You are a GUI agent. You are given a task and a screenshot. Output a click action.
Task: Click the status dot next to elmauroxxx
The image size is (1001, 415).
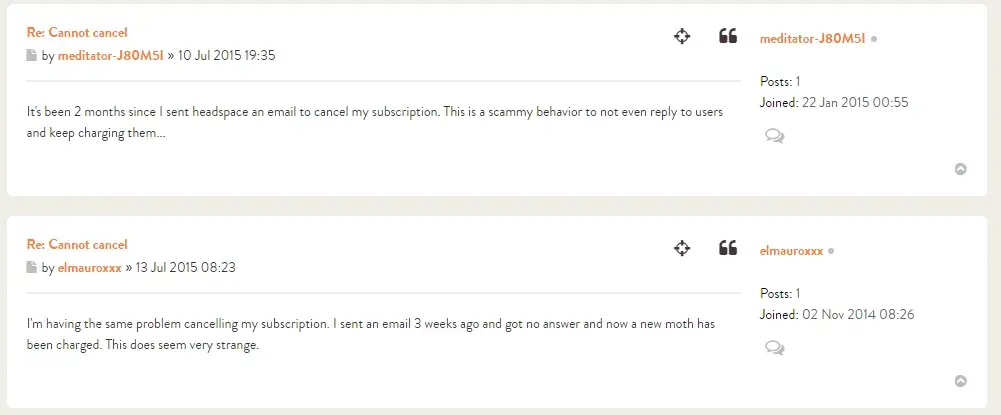click(x=832, y=251)
